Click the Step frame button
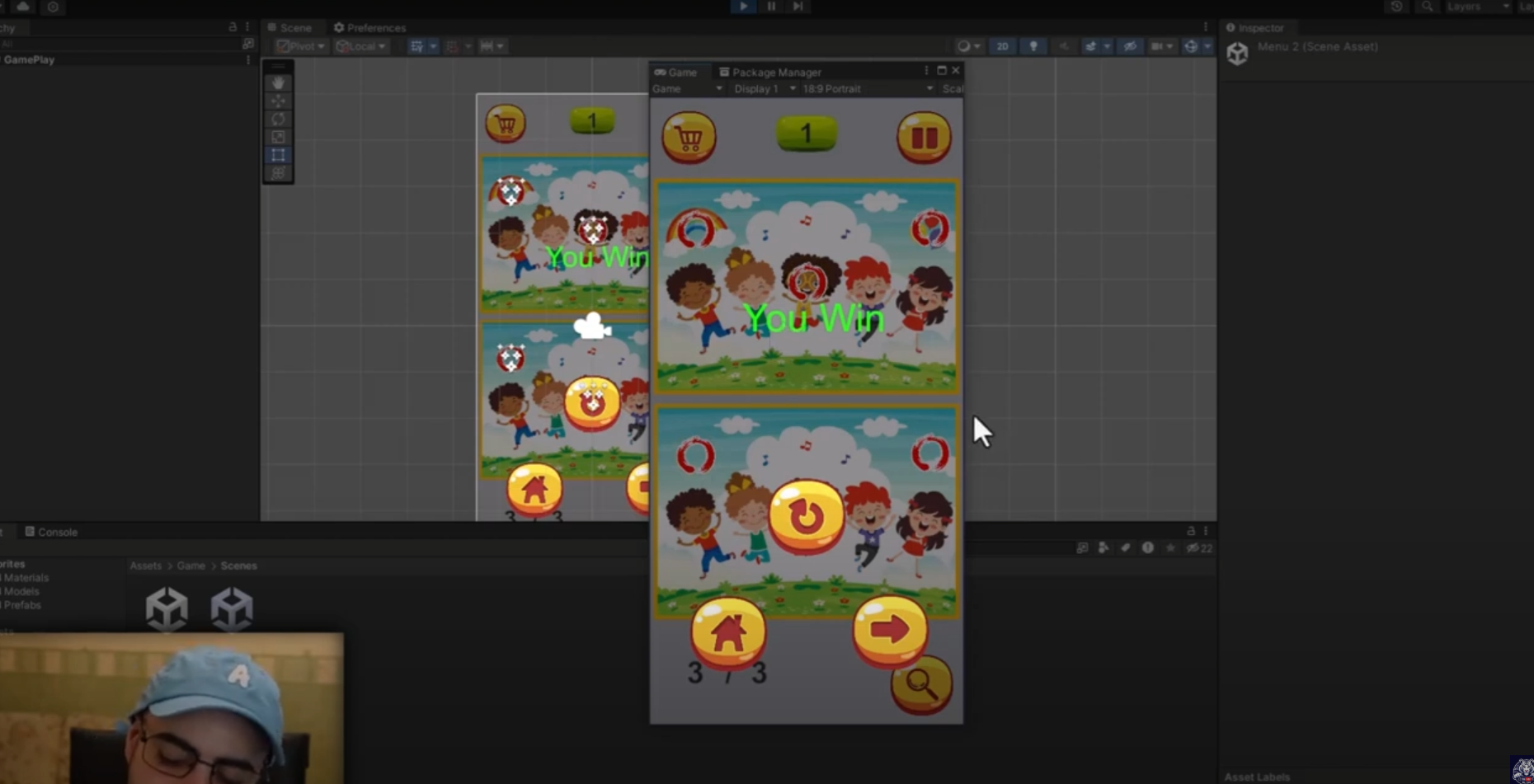Viewport: 1534px width, 784px height. point(798,7)
